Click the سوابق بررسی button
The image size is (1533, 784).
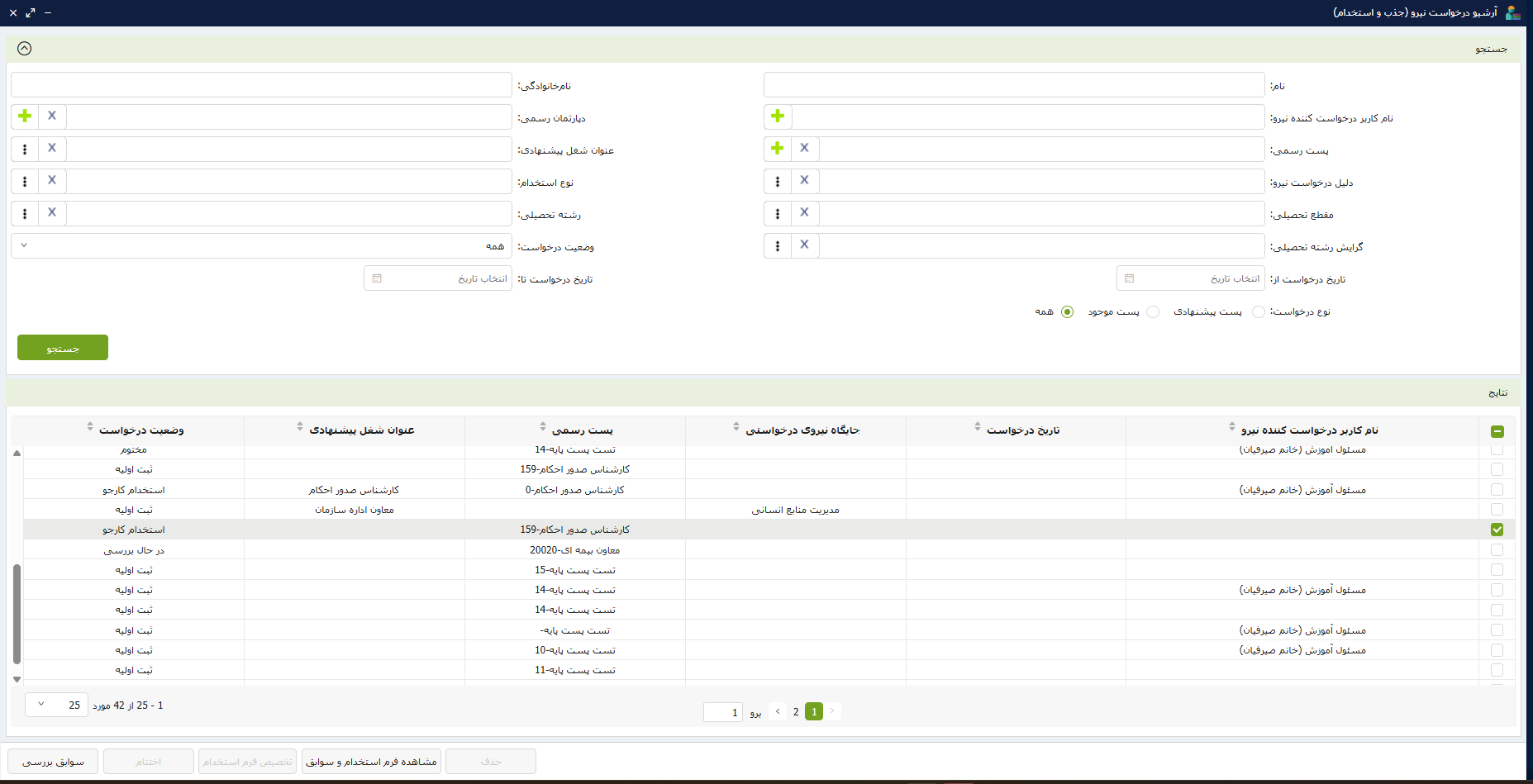(x=53, y=762)
